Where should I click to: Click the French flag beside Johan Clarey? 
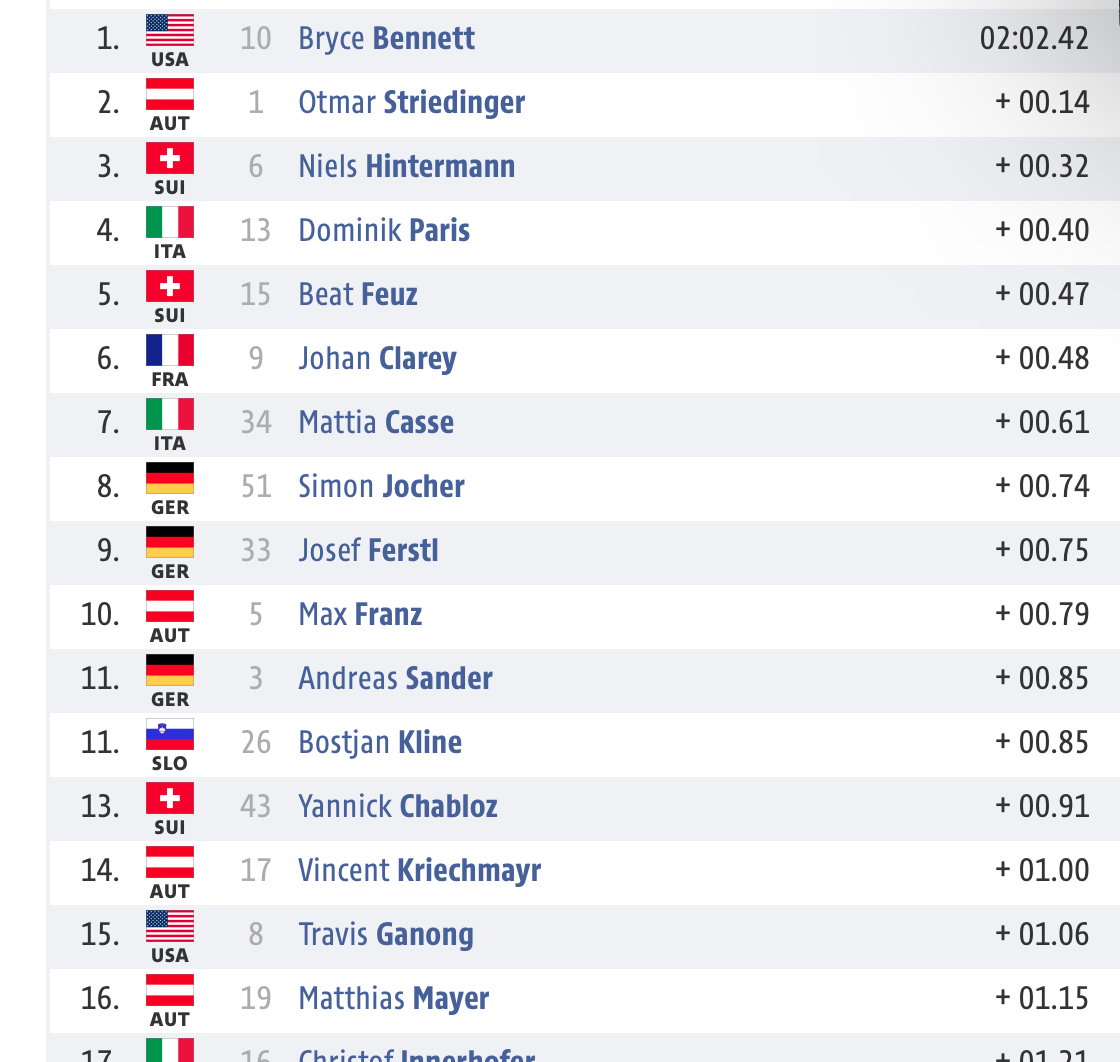(x=170, y=350)
